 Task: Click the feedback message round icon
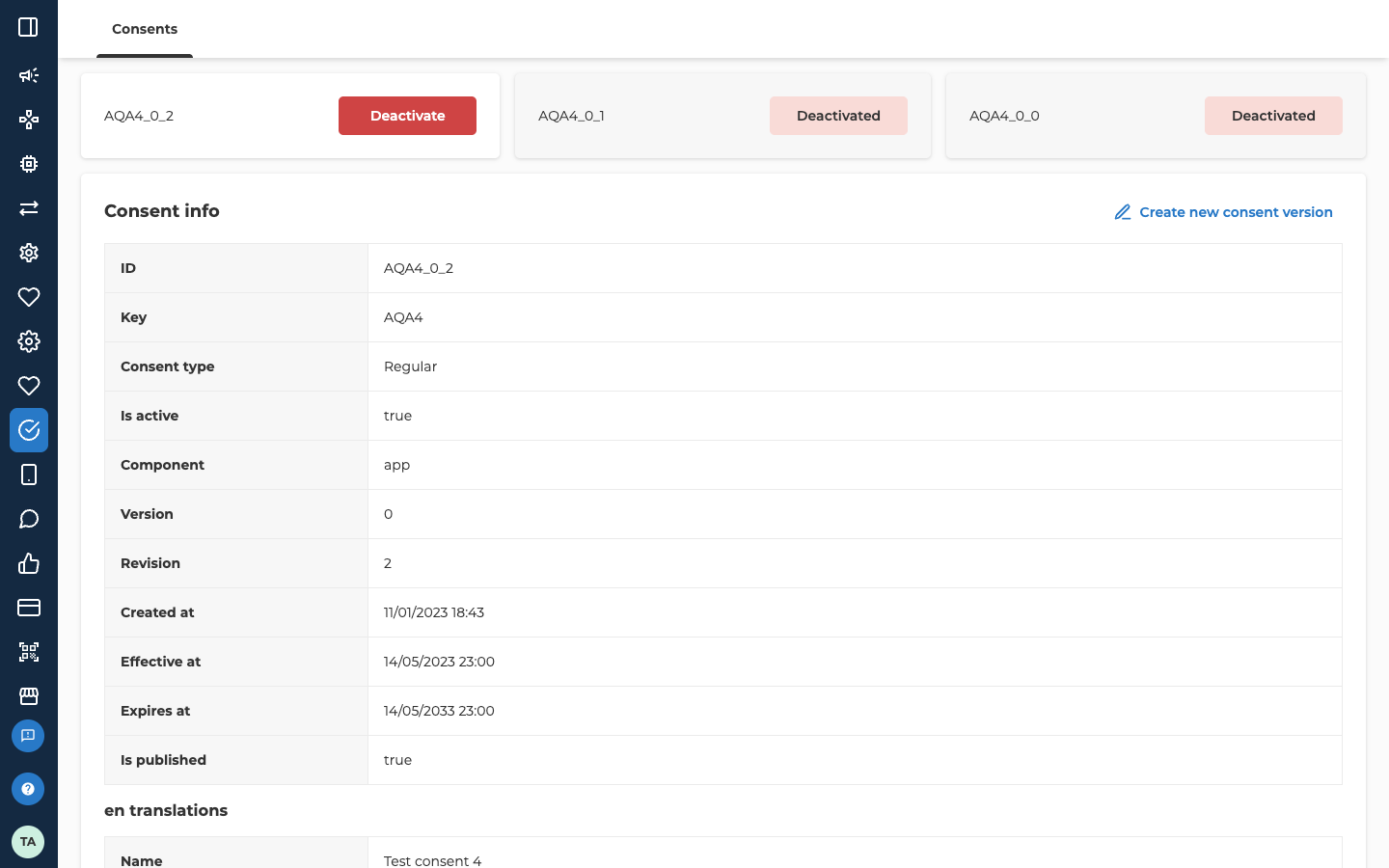point(28,736)
